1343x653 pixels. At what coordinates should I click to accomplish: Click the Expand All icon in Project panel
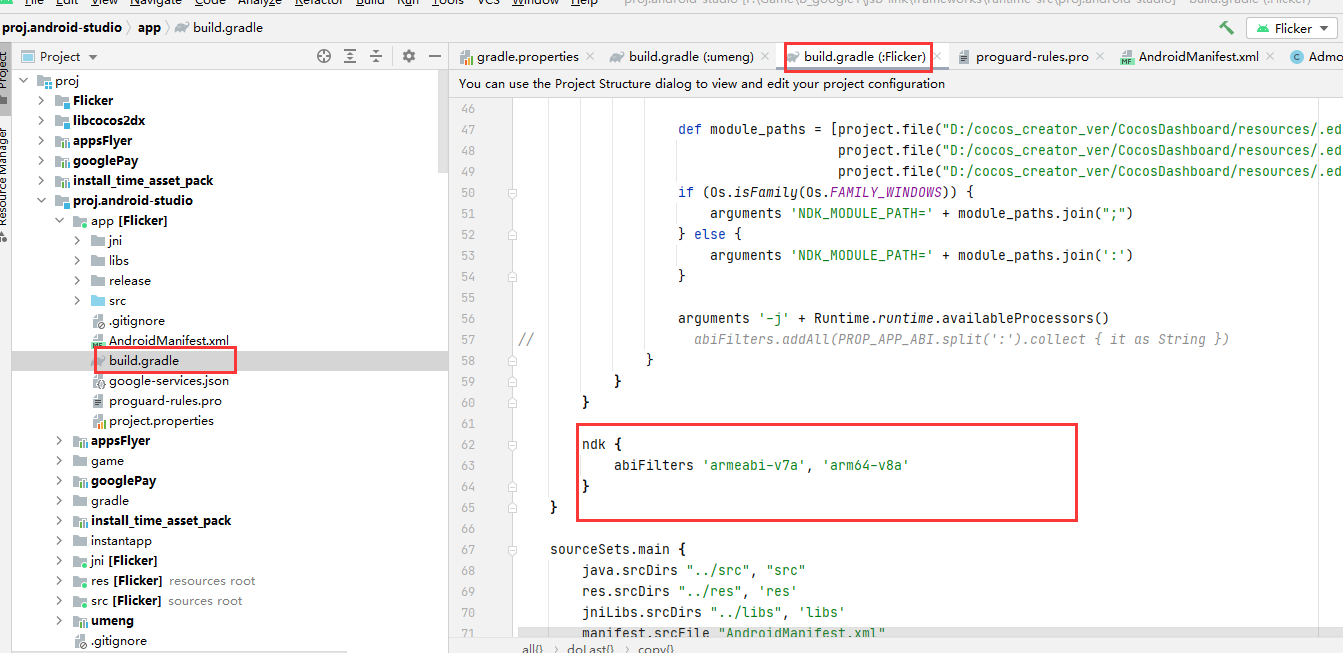click(350, 57)
